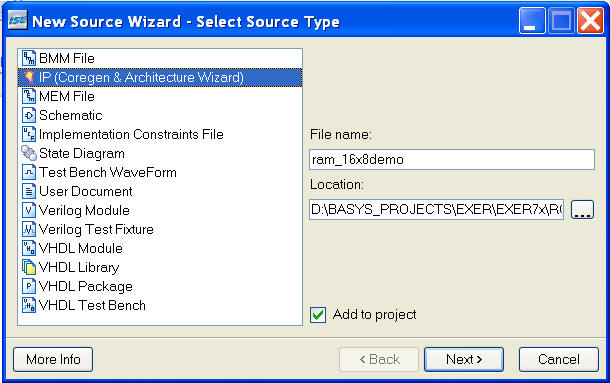The image size is (610, 383).
Task: Select the BMM File icon
Action: (29, 58)
